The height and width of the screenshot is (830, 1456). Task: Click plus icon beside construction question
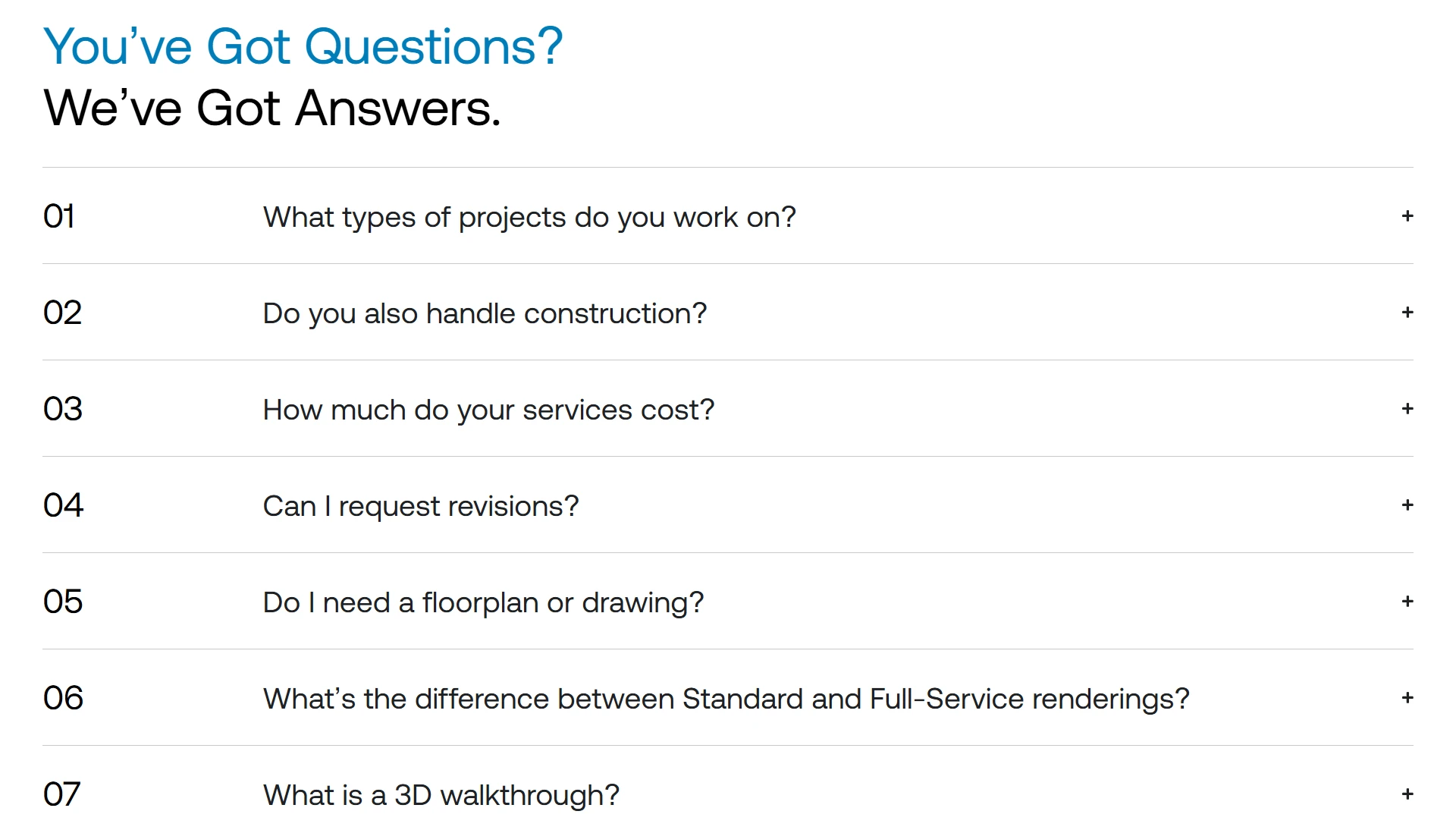[x=1407, y=313]
